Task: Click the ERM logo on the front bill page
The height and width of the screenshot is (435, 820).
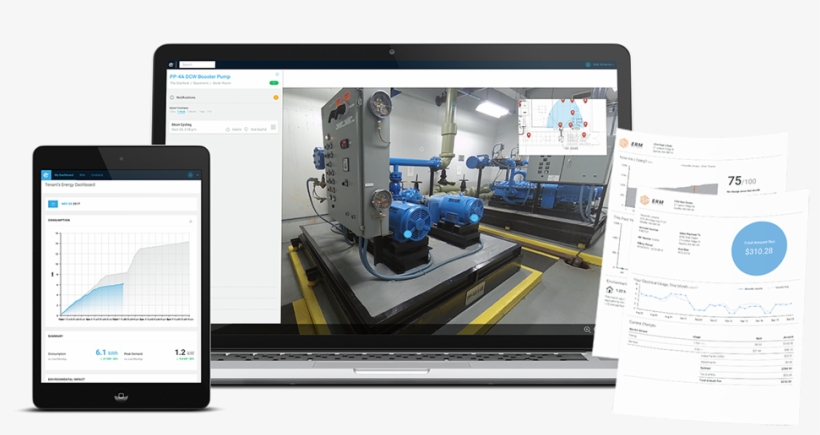Action: 651,201
